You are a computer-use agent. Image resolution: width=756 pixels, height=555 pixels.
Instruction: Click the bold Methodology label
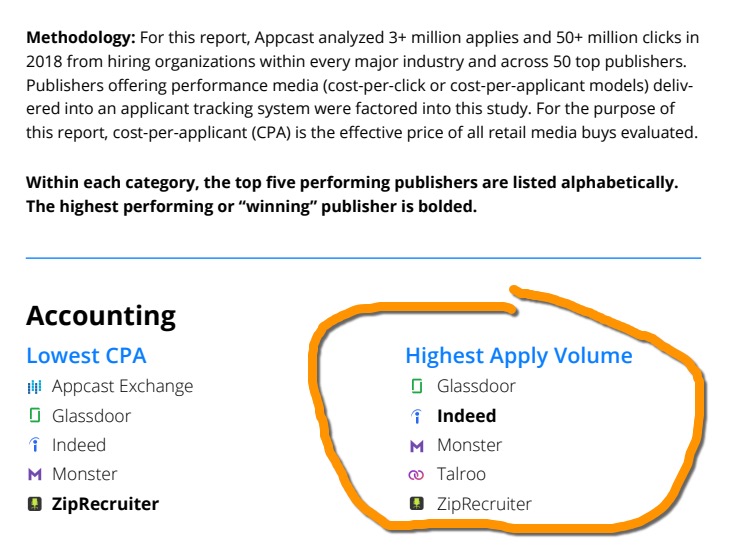coord(81,38)
